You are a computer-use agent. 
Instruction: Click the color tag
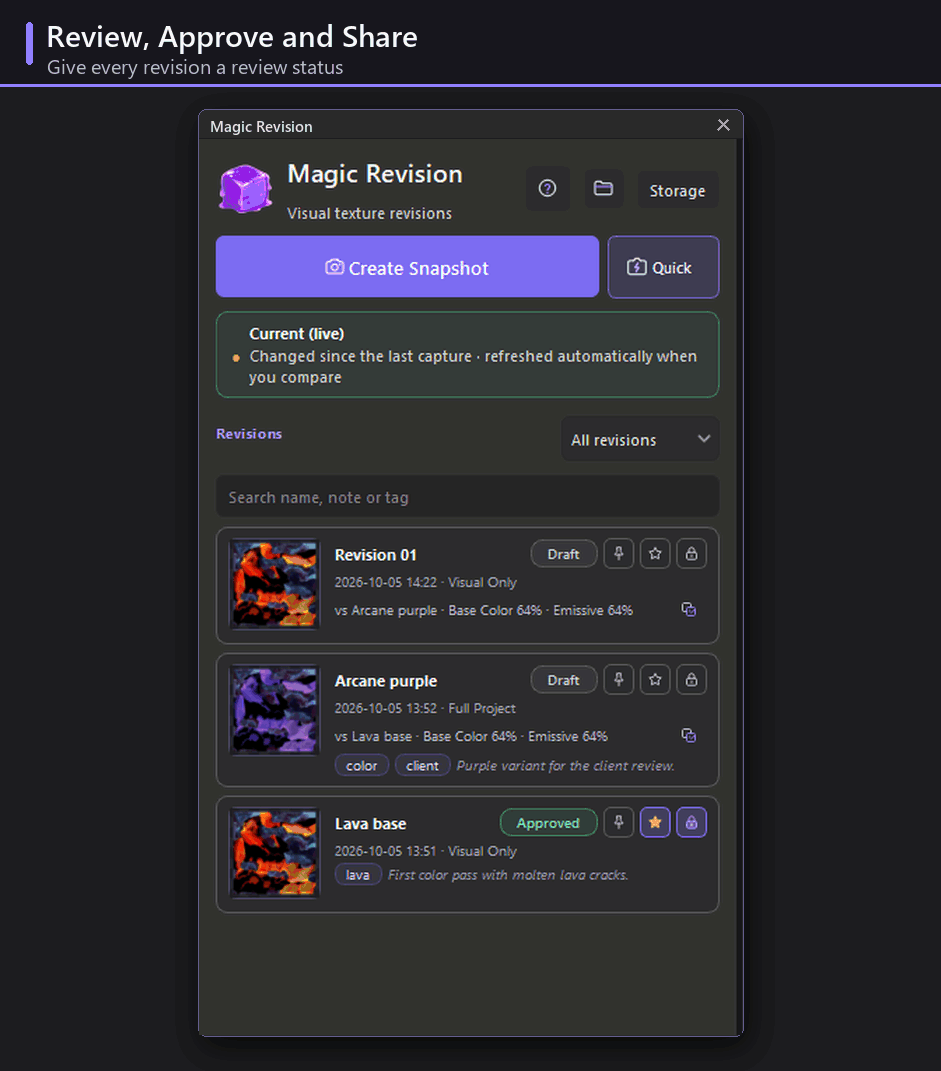pos(361,766)
